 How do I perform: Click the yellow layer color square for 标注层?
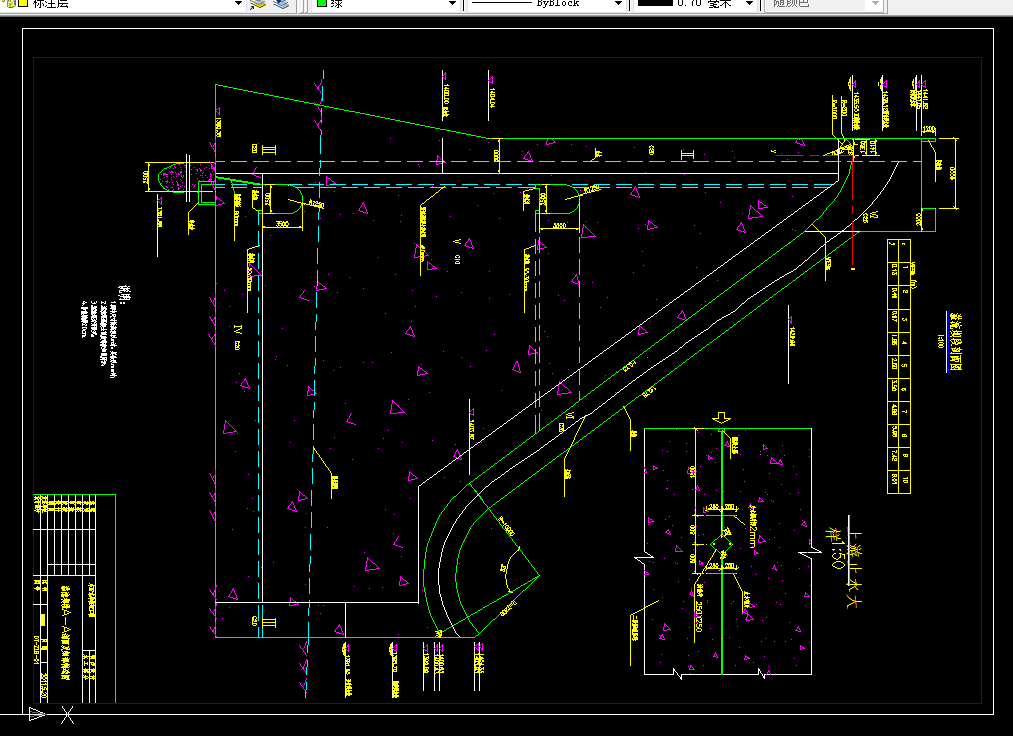point(23,3)
